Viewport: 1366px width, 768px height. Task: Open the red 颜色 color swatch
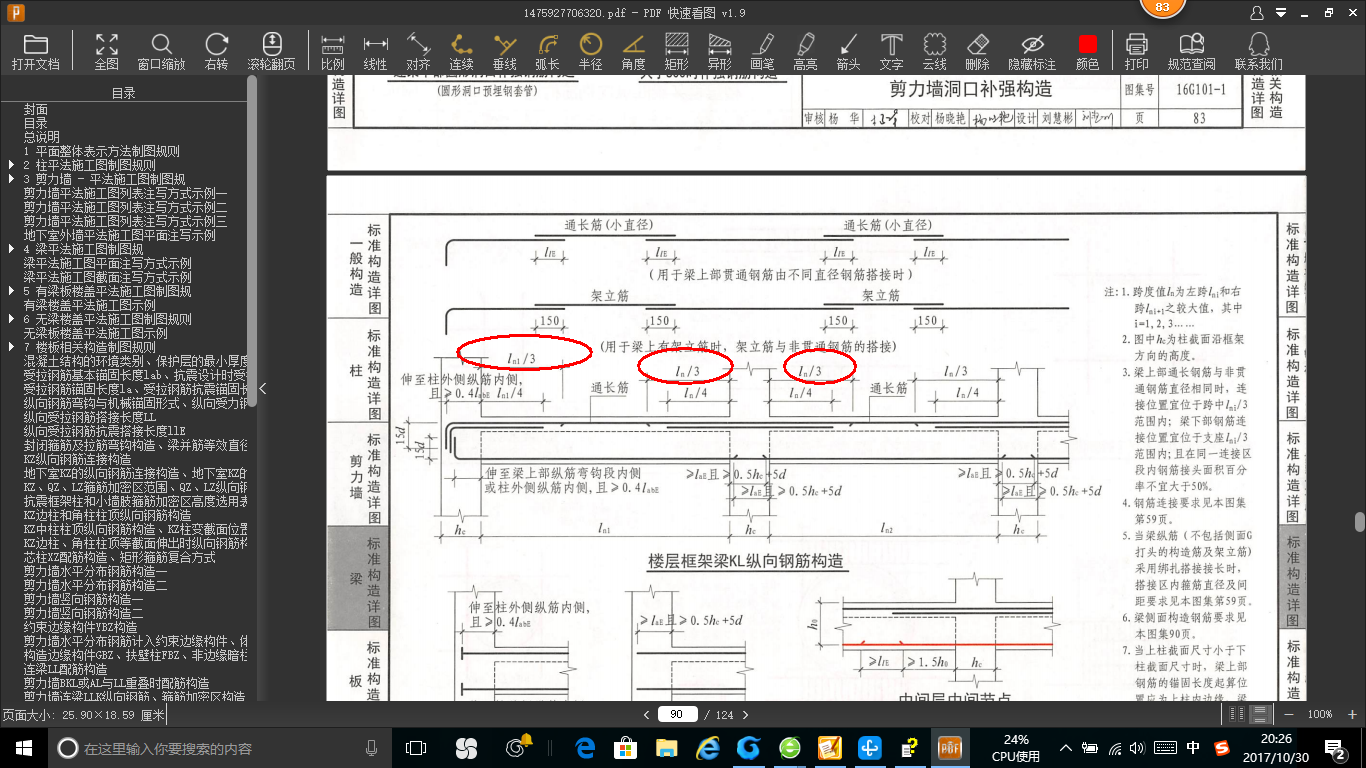(x=1087, y=51)
